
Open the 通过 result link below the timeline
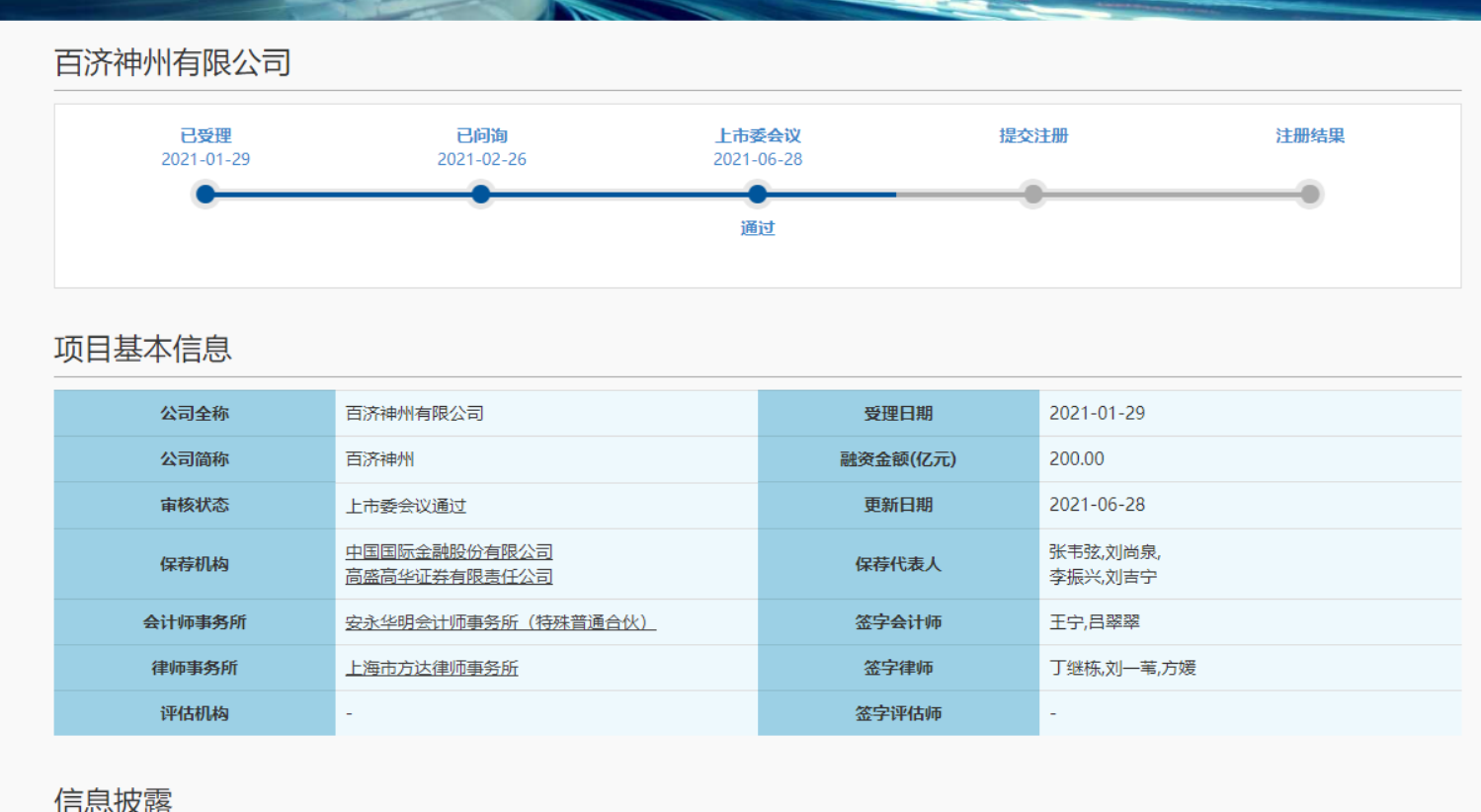(757, 228)
